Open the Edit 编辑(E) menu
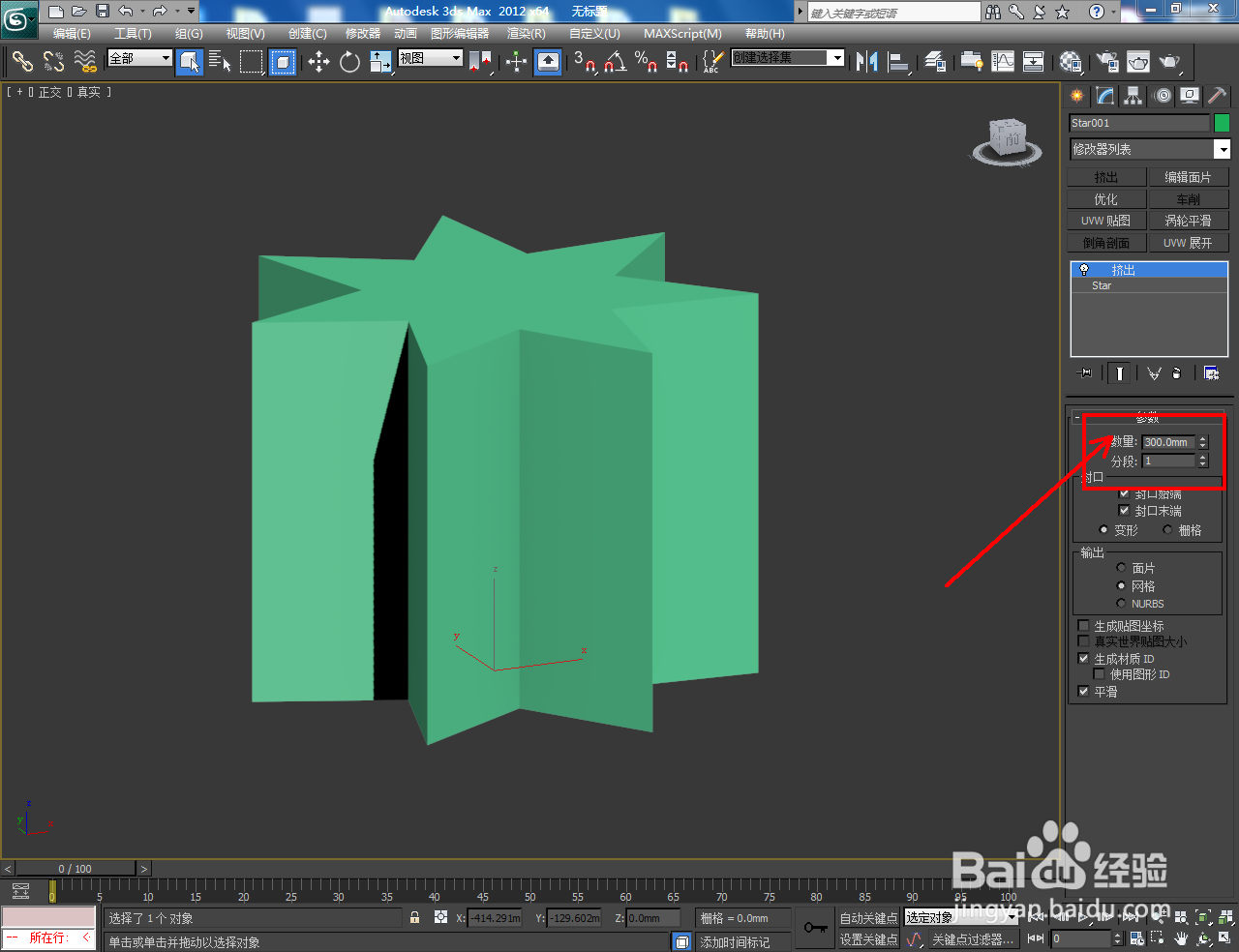1239x952 pixels. [72, 34]
